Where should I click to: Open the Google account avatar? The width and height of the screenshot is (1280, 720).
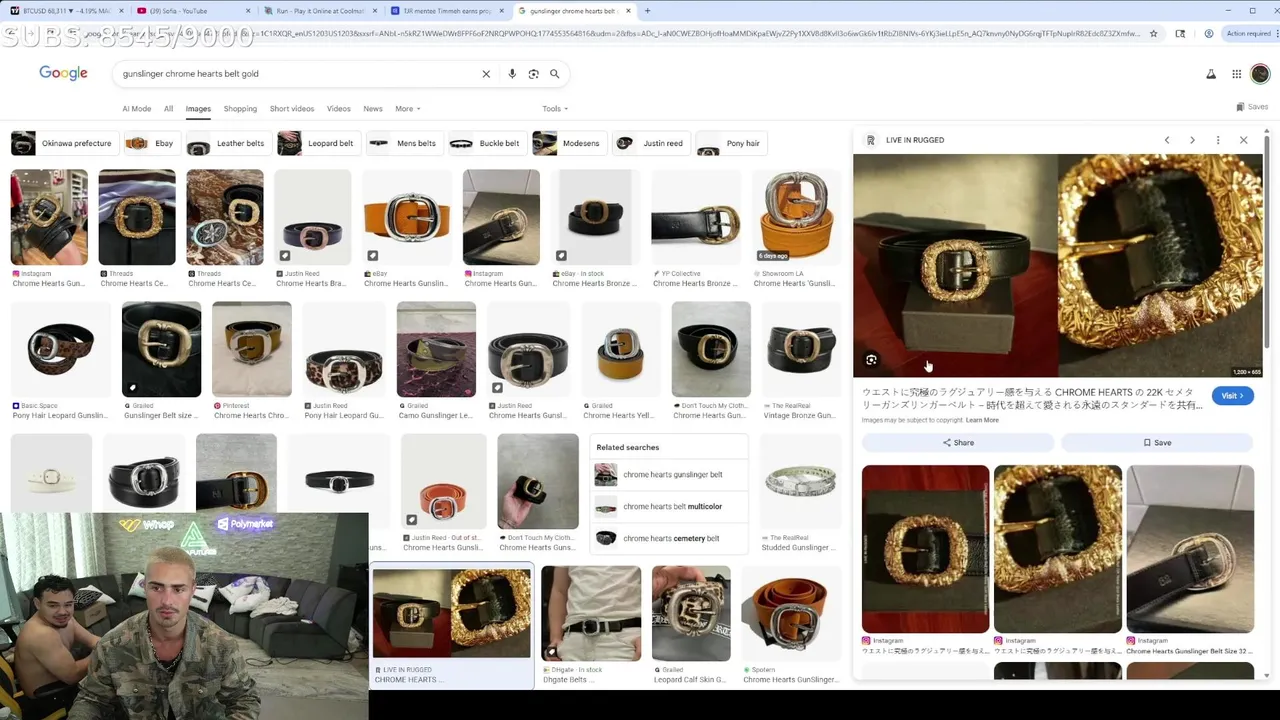(1260, 74)
